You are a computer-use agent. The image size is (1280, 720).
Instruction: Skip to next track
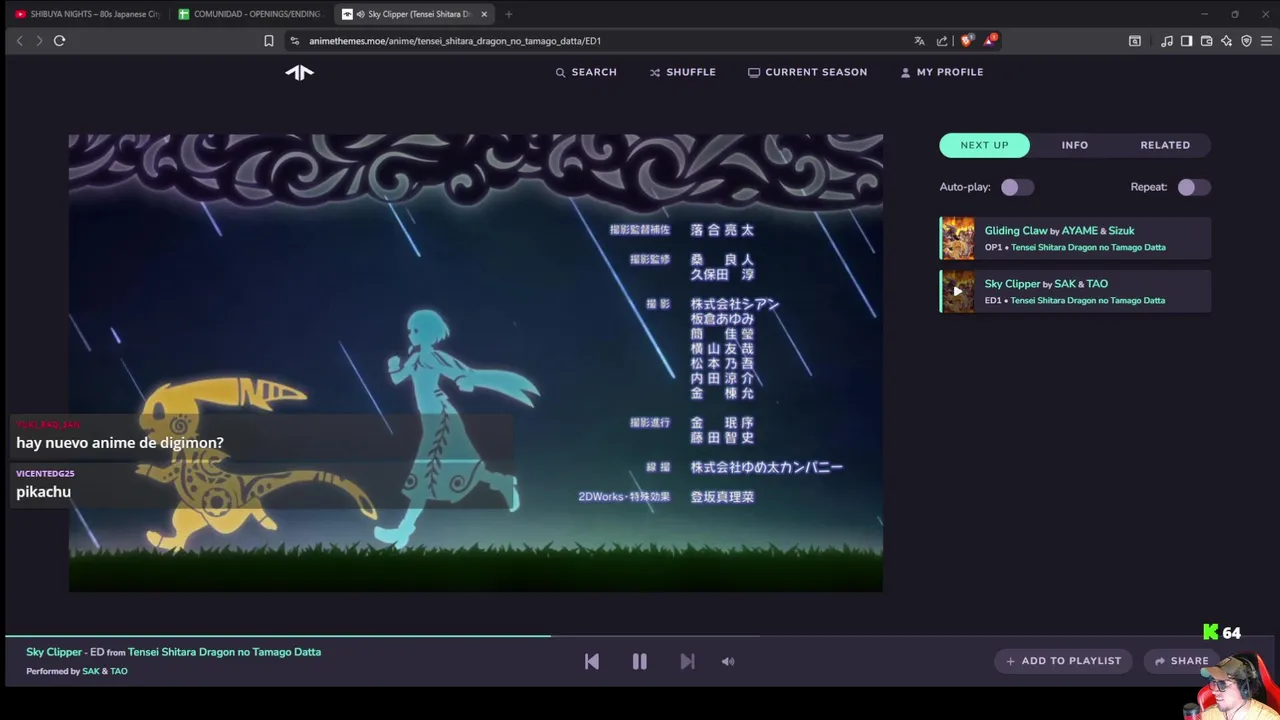click(687, 661)
